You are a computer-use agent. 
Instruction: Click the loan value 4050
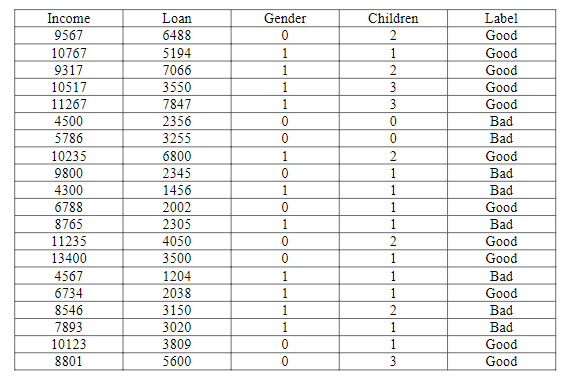[177, 241]
